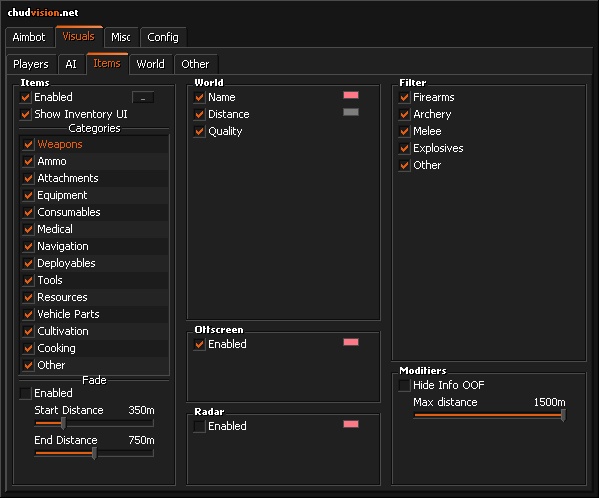Uncheck the Melee filter
The width and height of the screenshot is (599, 498).
click(404, 131)
